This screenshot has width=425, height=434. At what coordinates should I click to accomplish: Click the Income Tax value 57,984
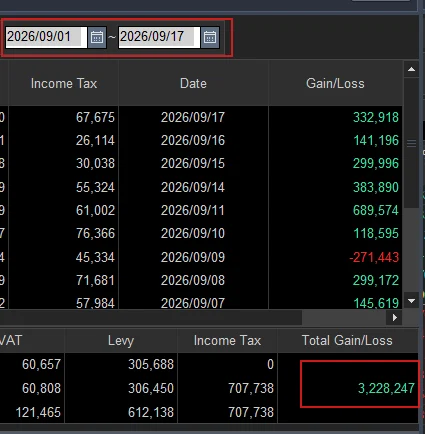pos(95,303)
